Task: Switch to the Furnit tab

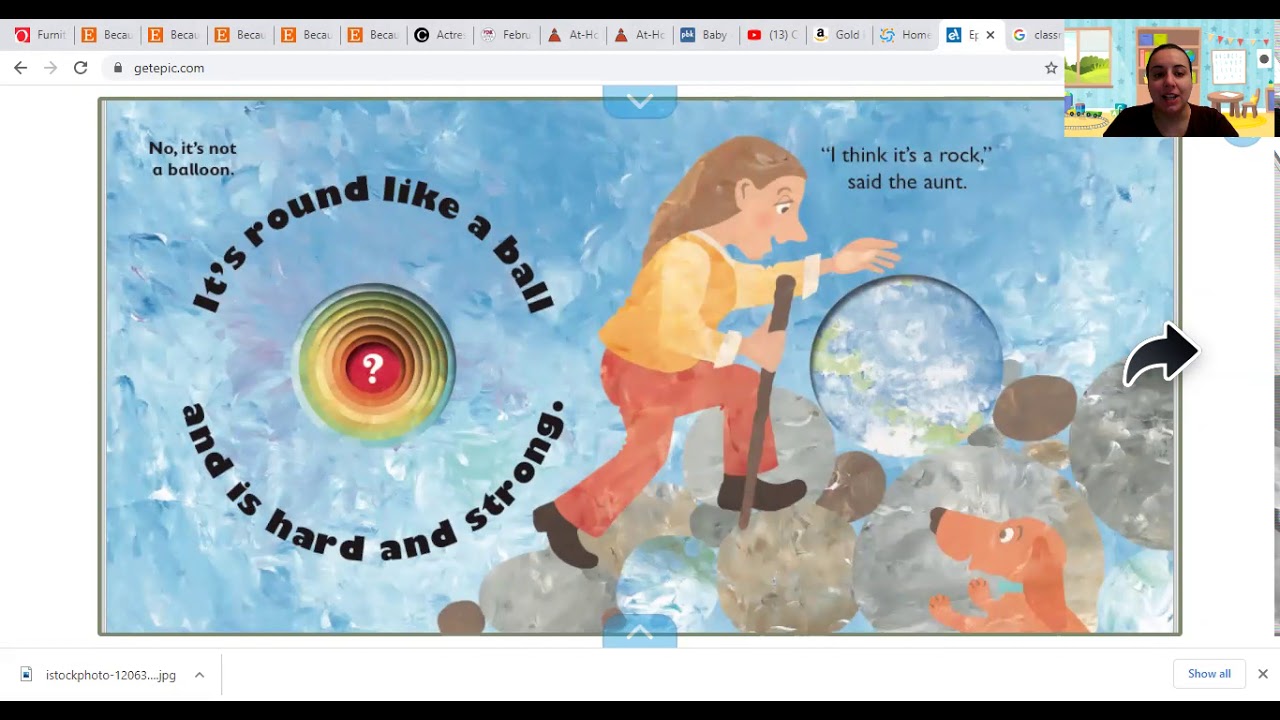Action: 40,35
